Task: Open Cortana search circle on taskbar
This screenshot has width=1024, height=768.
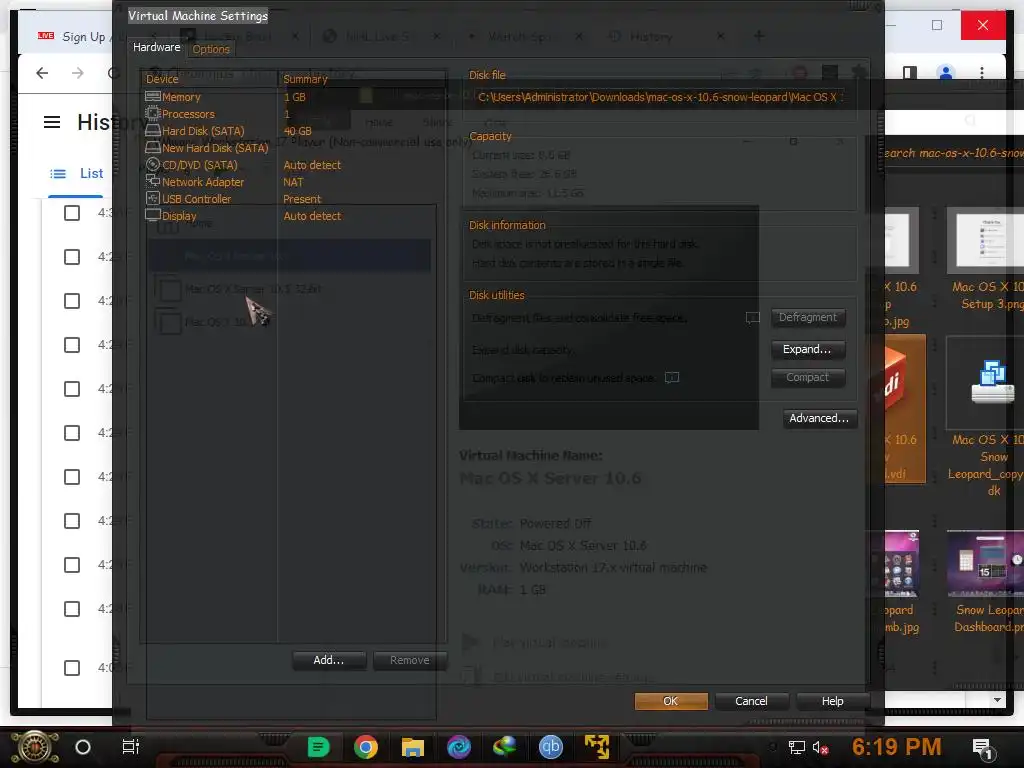Action: pyautogui.click(x=83, y=747)
